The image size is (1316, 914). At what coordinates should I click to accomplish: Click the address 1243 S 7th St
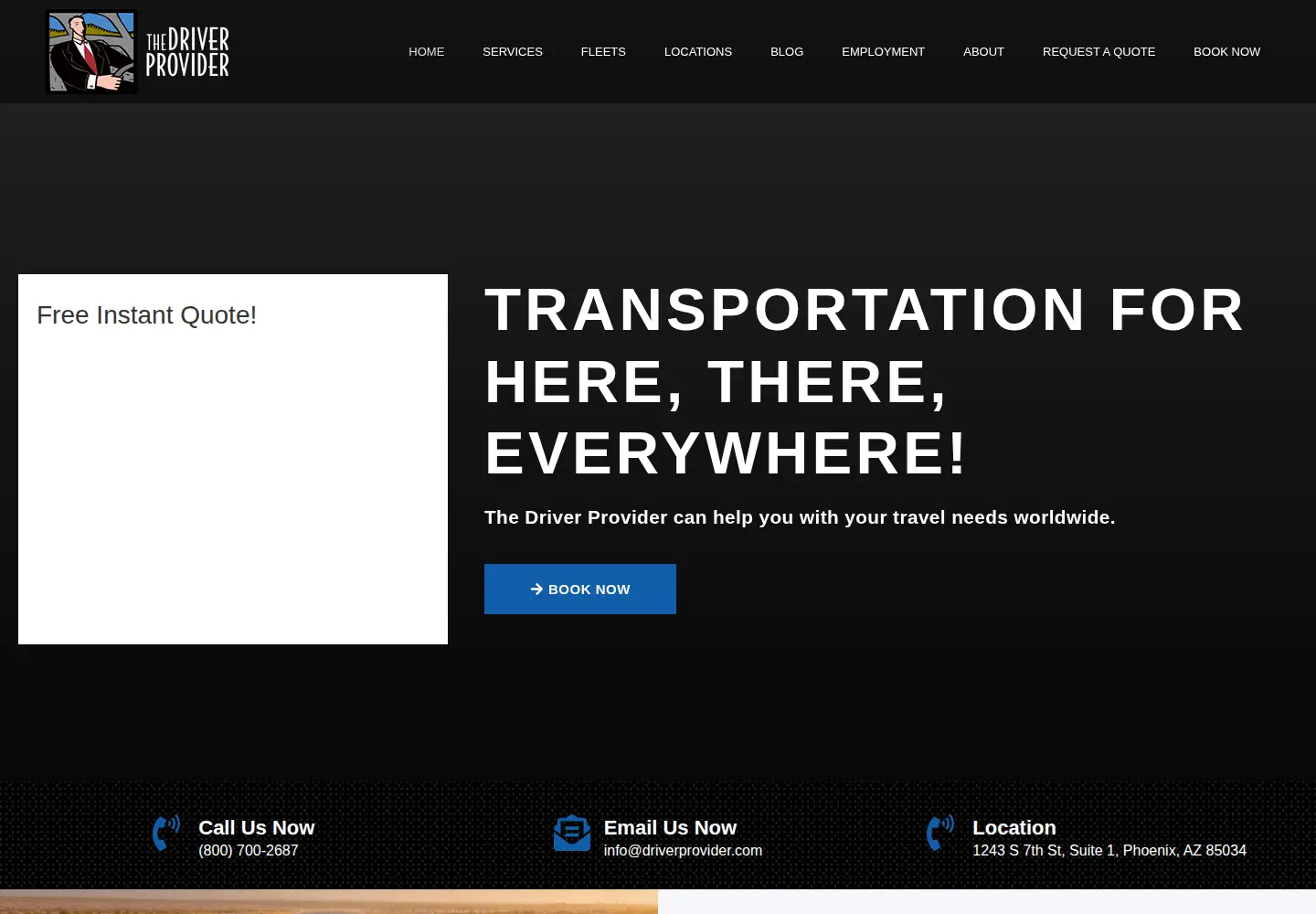[x=1109, y=850]
